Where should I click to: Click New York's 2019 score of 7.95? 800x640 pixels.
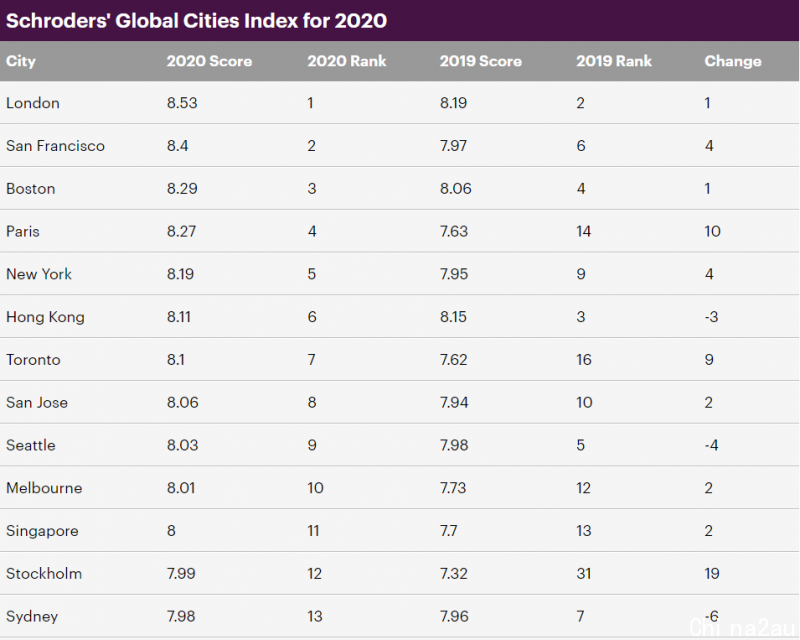(x=454, y=274)
